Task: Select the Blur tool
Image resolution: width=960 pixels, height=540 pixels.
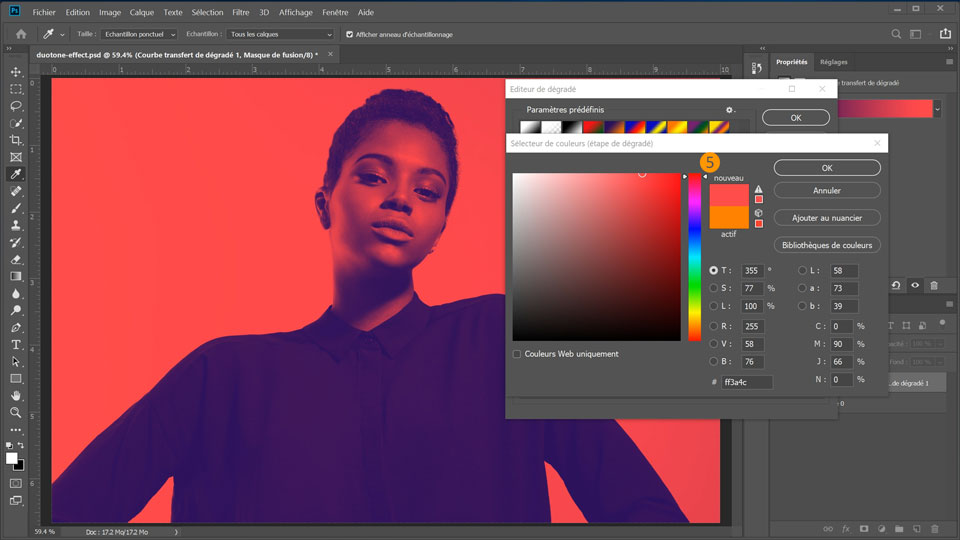Action: pos(16,293)
